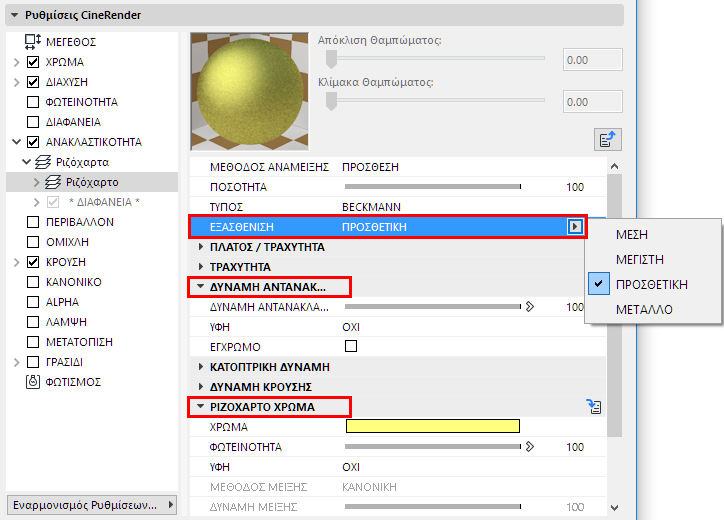Collapse the ΑΝΑΚΛΑΣΤΙΚΟΤΗΤΑ tree node
This screenshot has width=724, height=520.
click(x=17, y=142)
